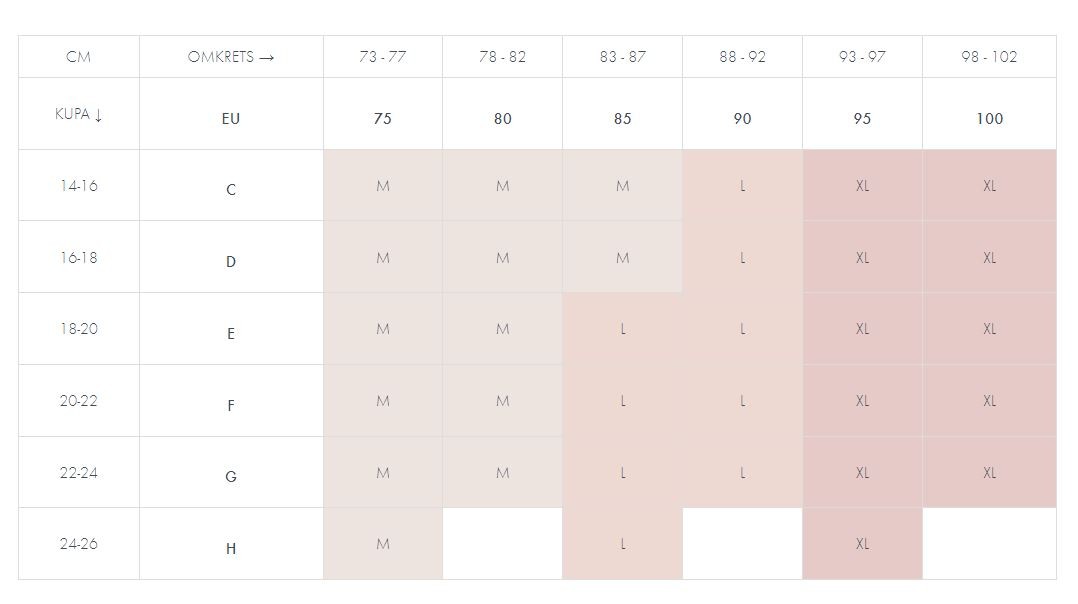Click the 98 - 102 circumference header
This screenshot has height=604, width=1078.
[989, 57]
